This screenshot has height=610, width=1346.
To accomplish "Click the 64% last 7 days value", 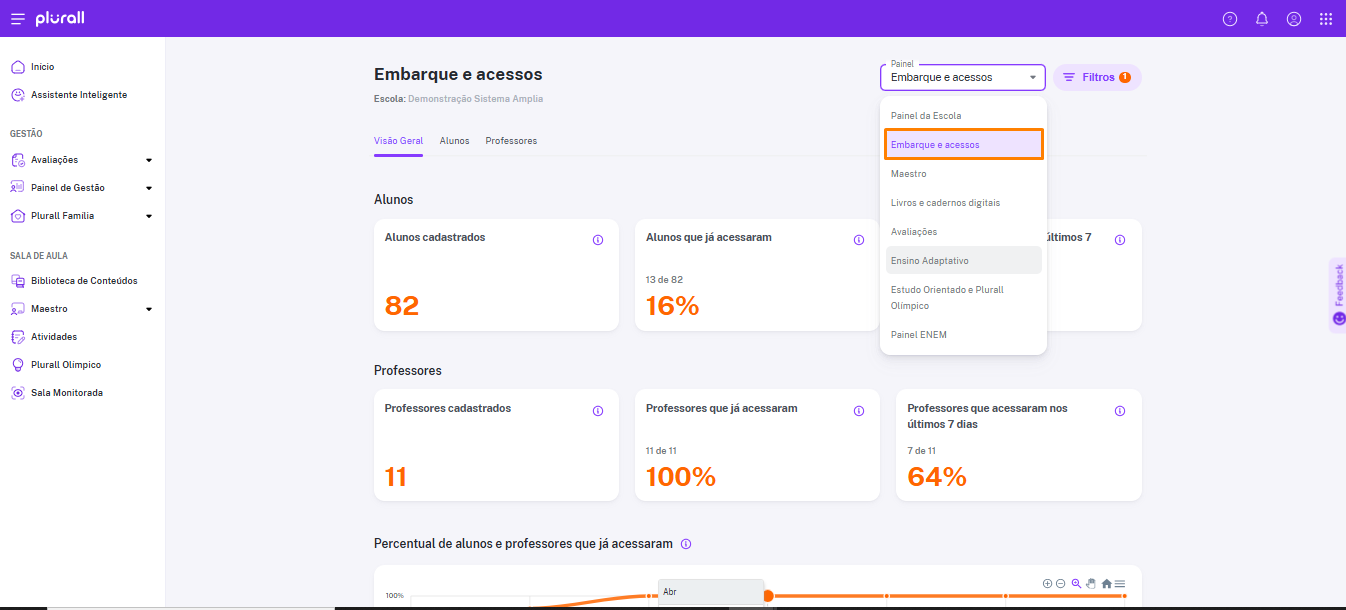I will click(937, 477).
